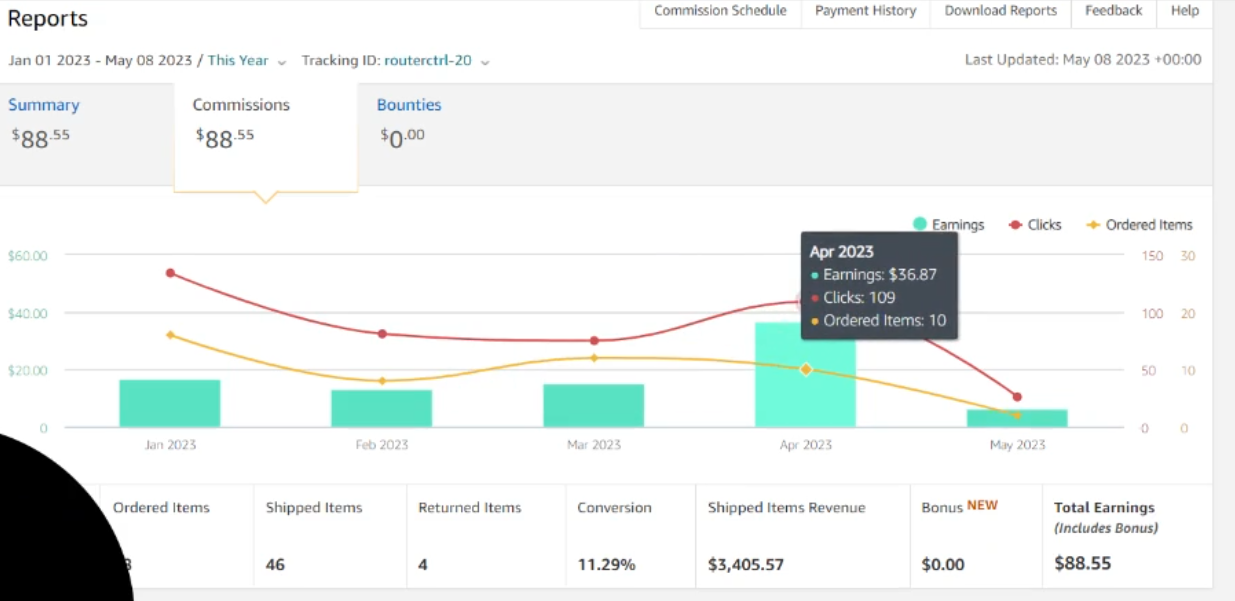This screenshot has width=1235, height=601.
Task: Switch to the Bounties tab
Action: 409,105
